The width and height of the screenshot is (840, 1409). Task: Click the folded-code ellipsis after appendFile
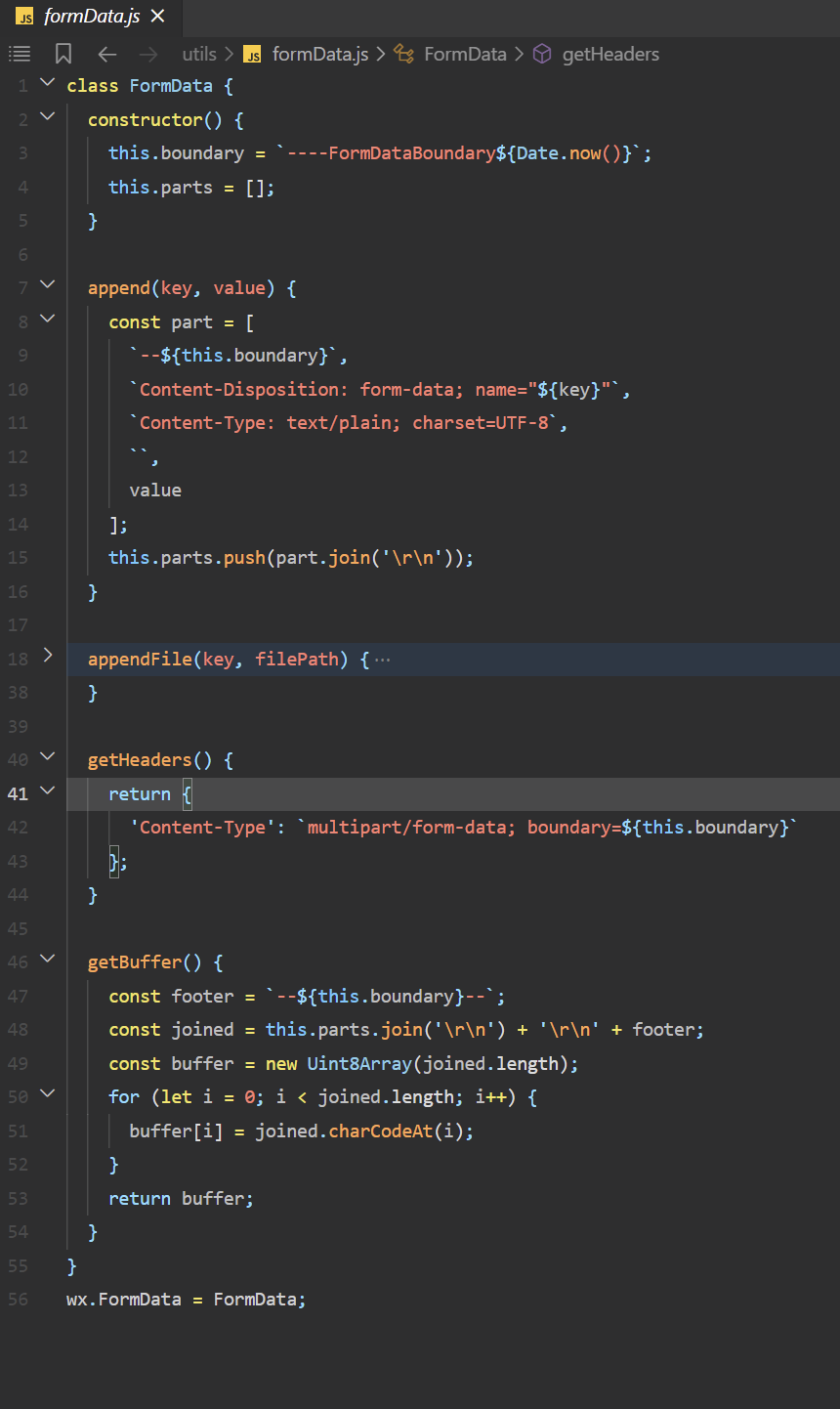pyautogui.click(x=382, y=660)
